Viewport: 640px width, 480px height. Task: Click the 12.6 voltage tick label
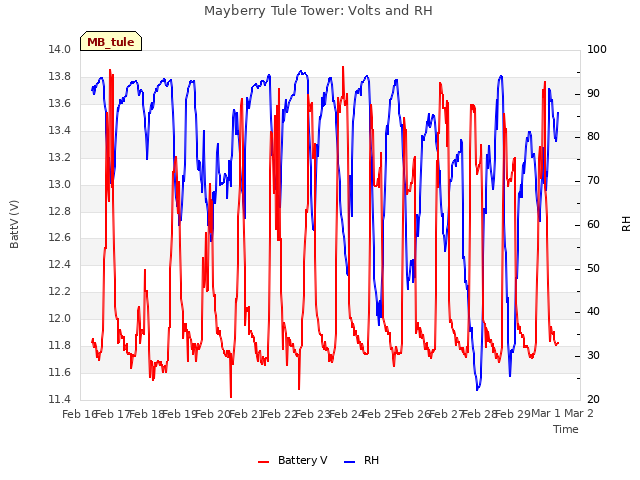[59, 238]
